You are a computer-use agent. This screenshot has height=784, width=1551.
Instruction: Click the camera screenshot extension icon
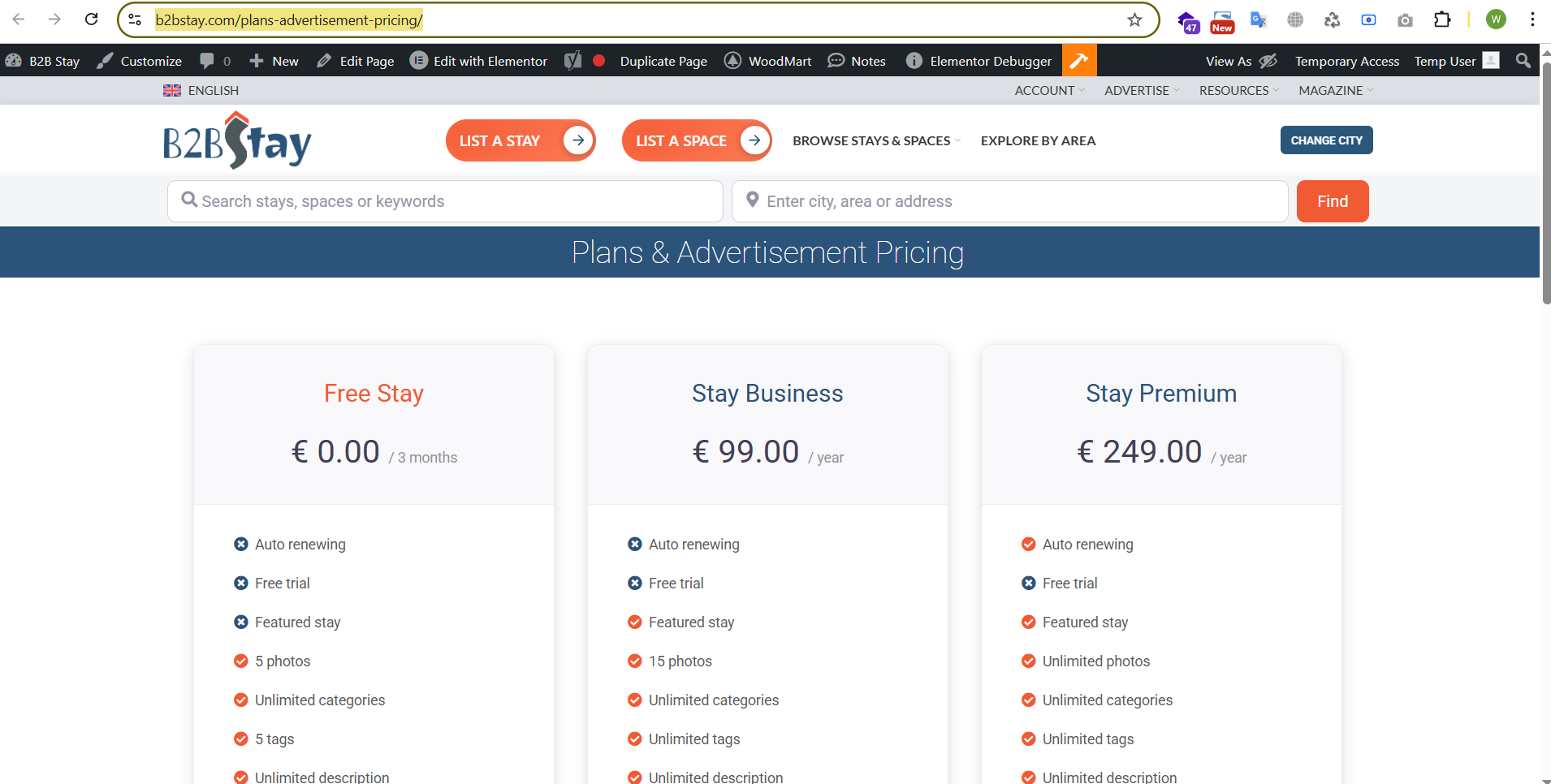click(1405, 20)
